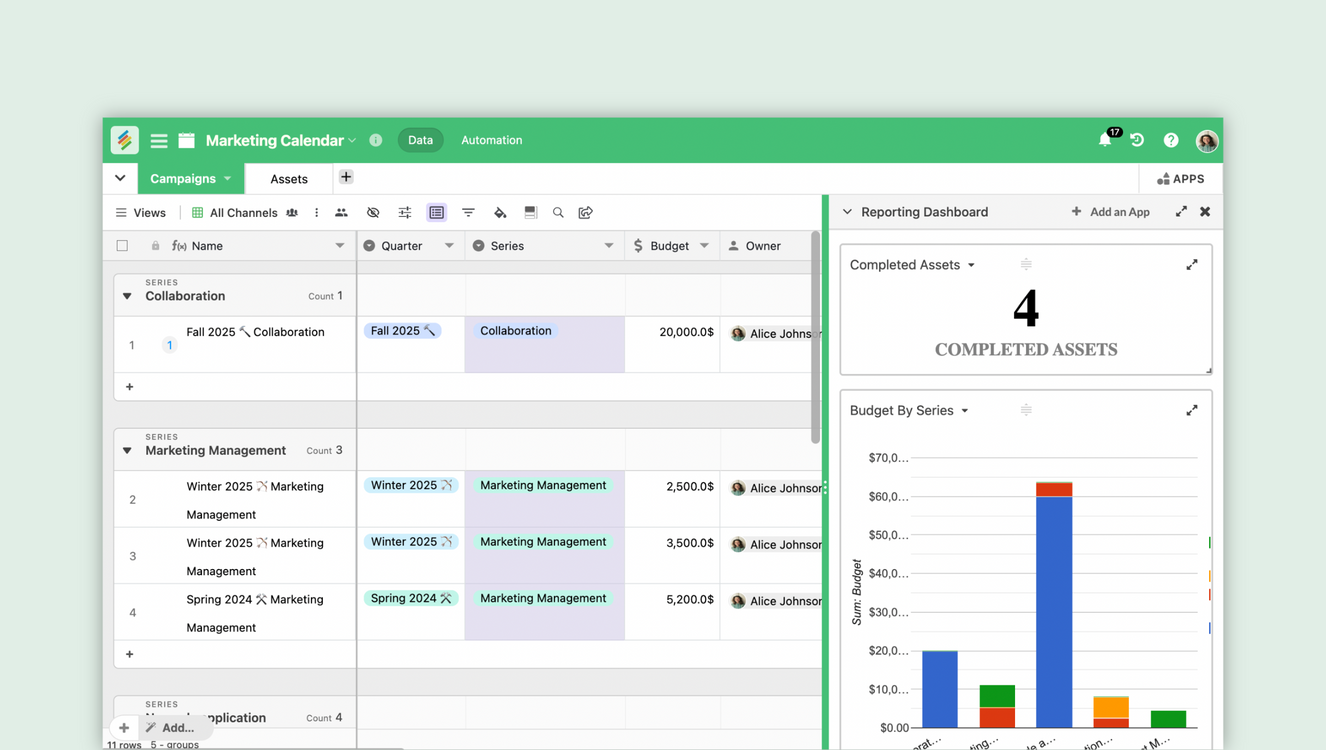This screenshot has width=1326, height=750.
Task: Collapse the Marketing Management series group
Action: pos(127,451)
